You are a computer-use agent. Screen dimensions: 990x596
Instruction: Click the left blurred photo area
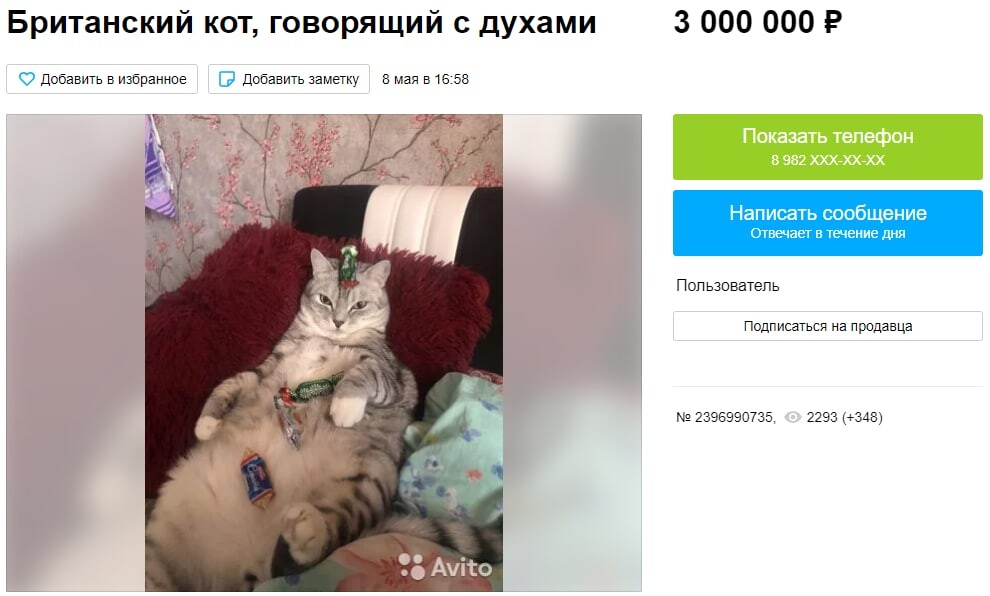[x=76, y=353]
